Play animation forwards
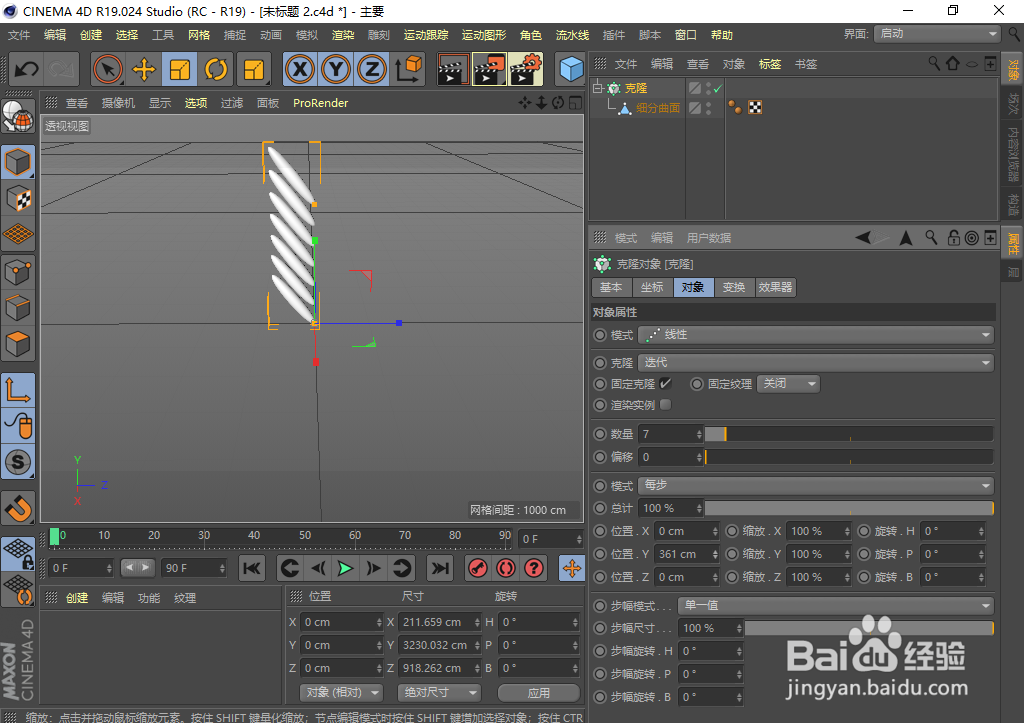The width and height of the screenshot is (1024, 723). click(345, 568)
